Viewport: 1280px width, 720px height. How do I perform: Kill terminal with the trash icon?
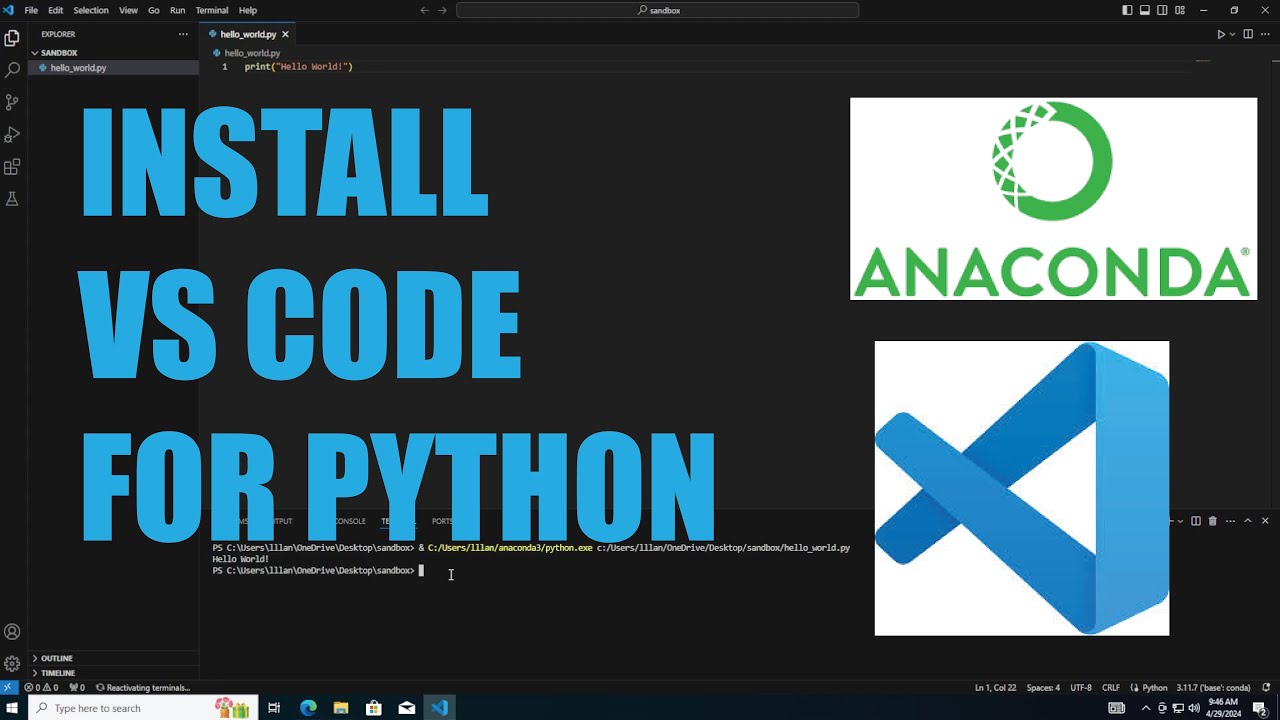pos(1213,521)
